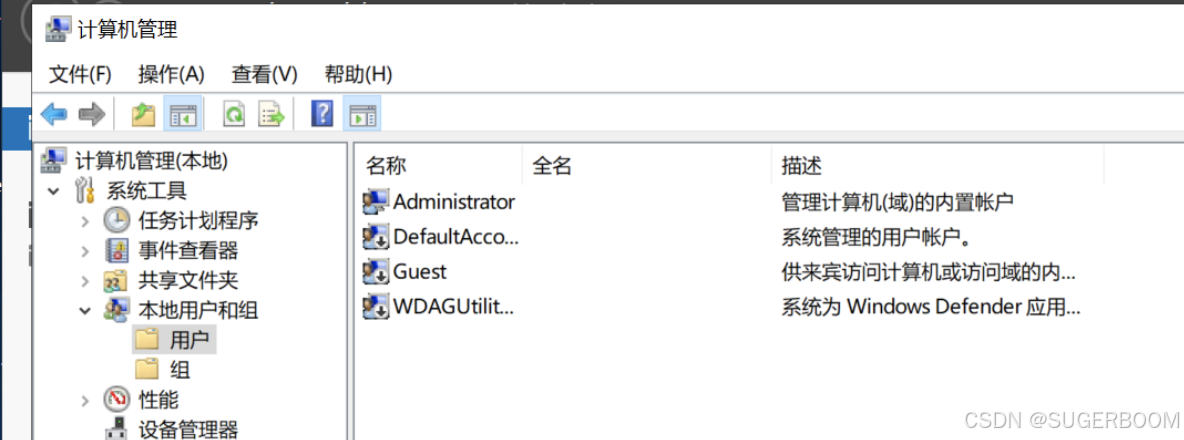This screenshot has width=1184, height=440.
Task: Toggle the Show/Hide Action Pane icon
Action: (362, 115)
